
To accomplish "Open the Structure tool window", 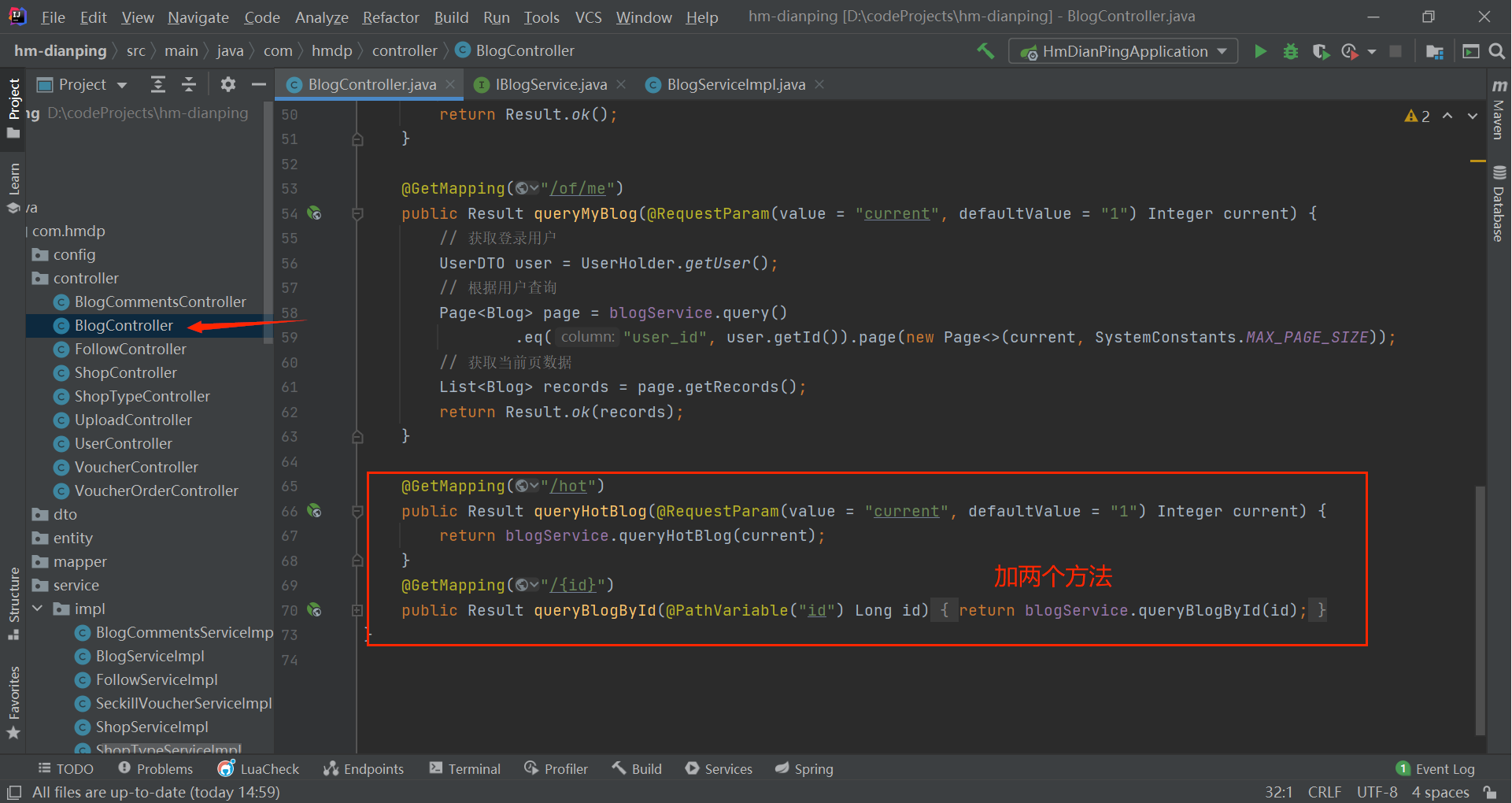I will point(13,603).
